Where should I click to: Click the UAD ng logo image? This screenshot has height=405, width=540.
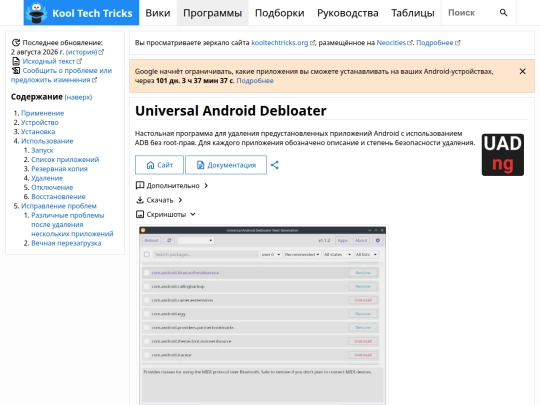(503, 155)
